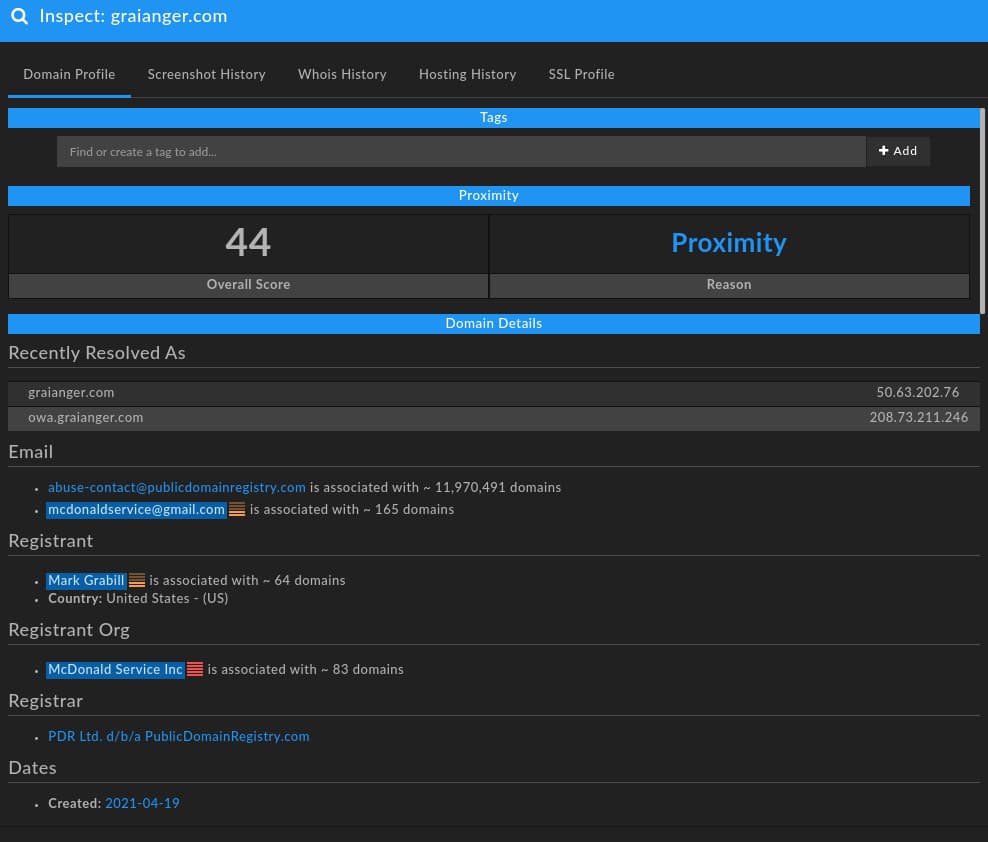Click the striped bars icon beside mcdonaldservice@gmail.com
Image resolution: width=988 pixels, height=842 pixels.
pyautogui.click(x=236, y=509)
